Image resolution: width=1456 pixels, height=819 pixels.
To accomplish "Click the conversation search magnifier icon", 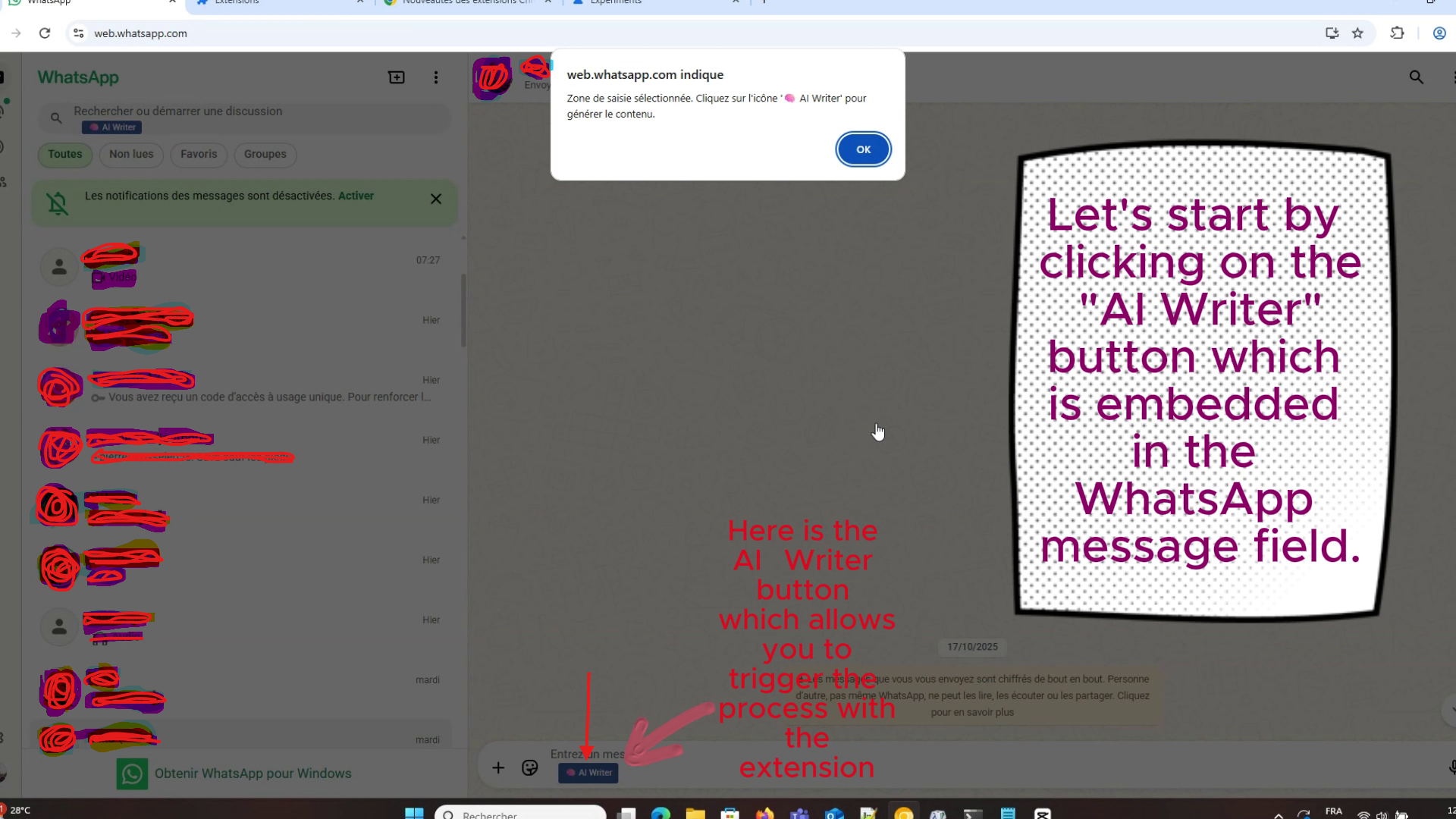I will click(1416, 77).
